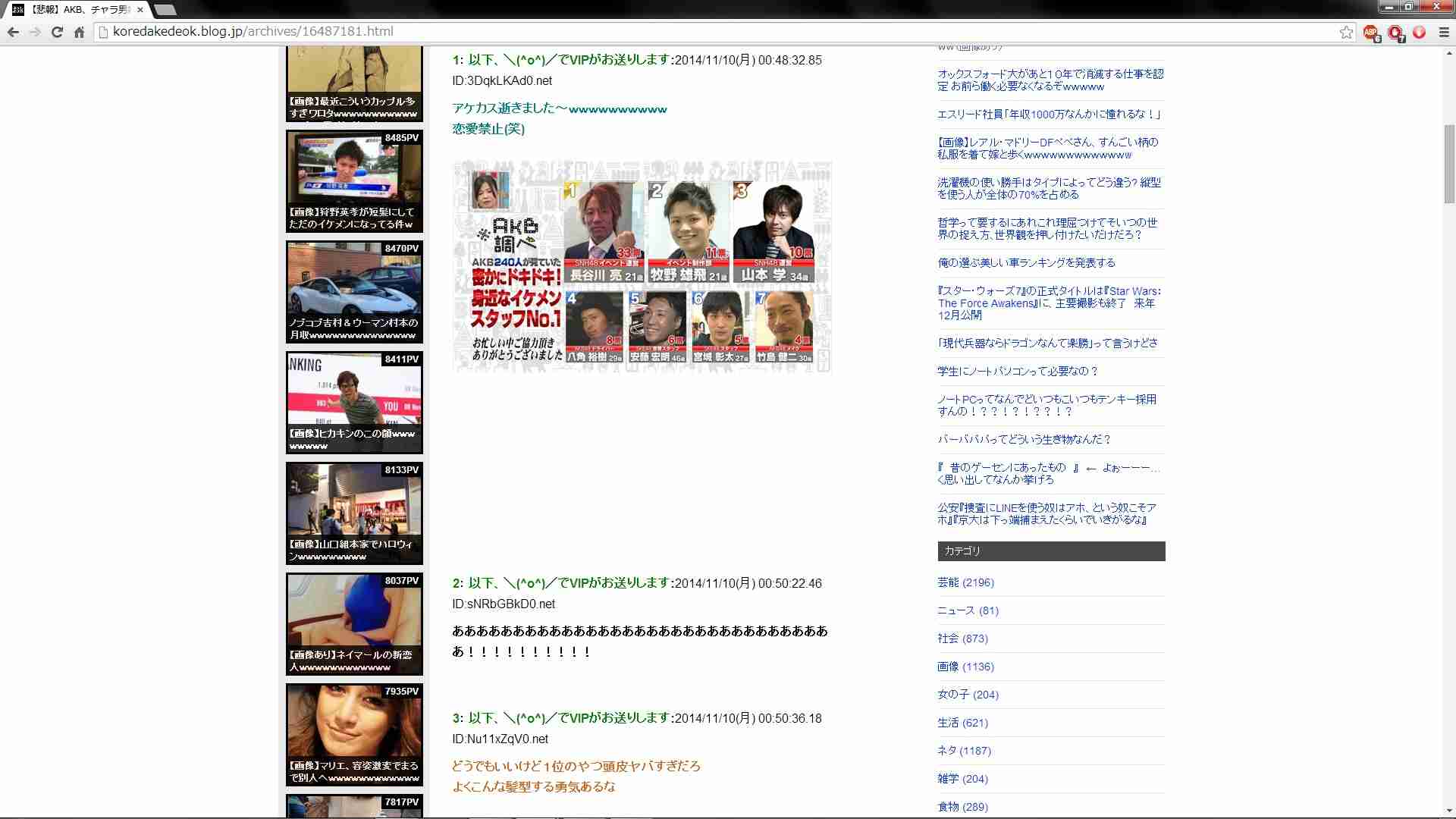
Task: Open the 画像 (1136) category
Action: tap(965, 667)
